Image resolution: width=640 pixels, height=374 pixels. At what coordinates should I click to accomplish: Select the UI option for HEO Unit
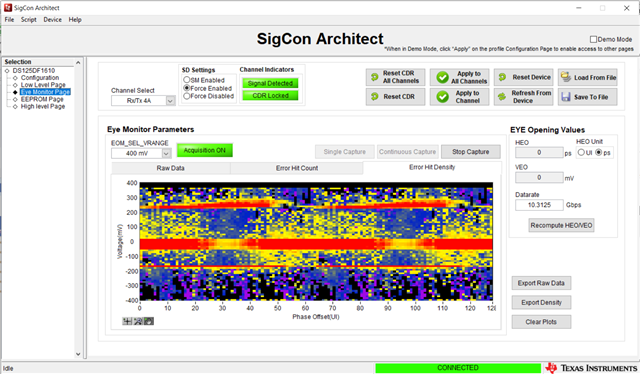click(581, 152)
